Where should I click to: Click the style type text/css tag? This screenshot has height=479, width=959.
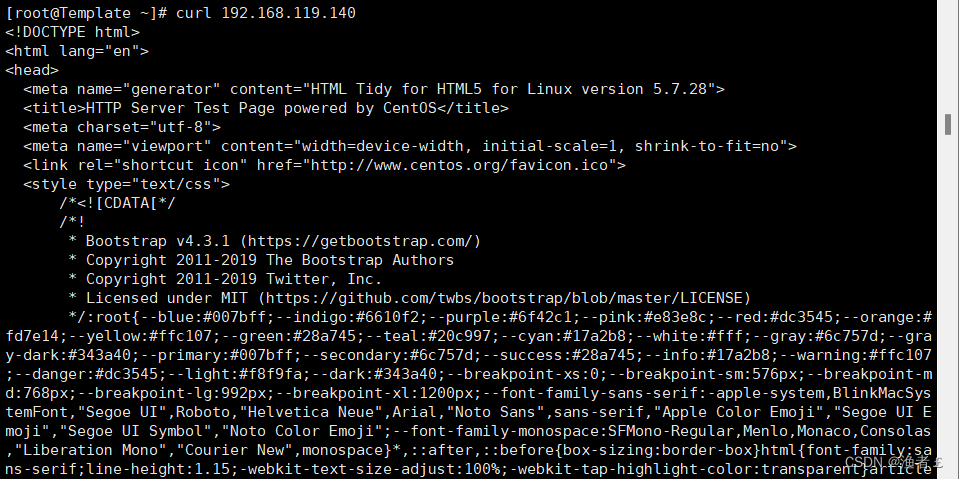[127, 184]
